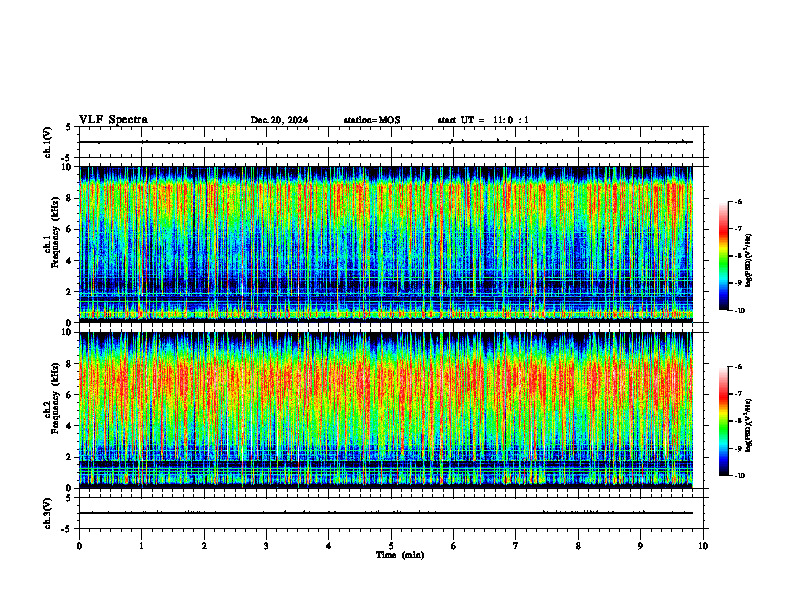Click time axis tick label "7"
Viewport: 792px width, 612px height.
point(516,546)
